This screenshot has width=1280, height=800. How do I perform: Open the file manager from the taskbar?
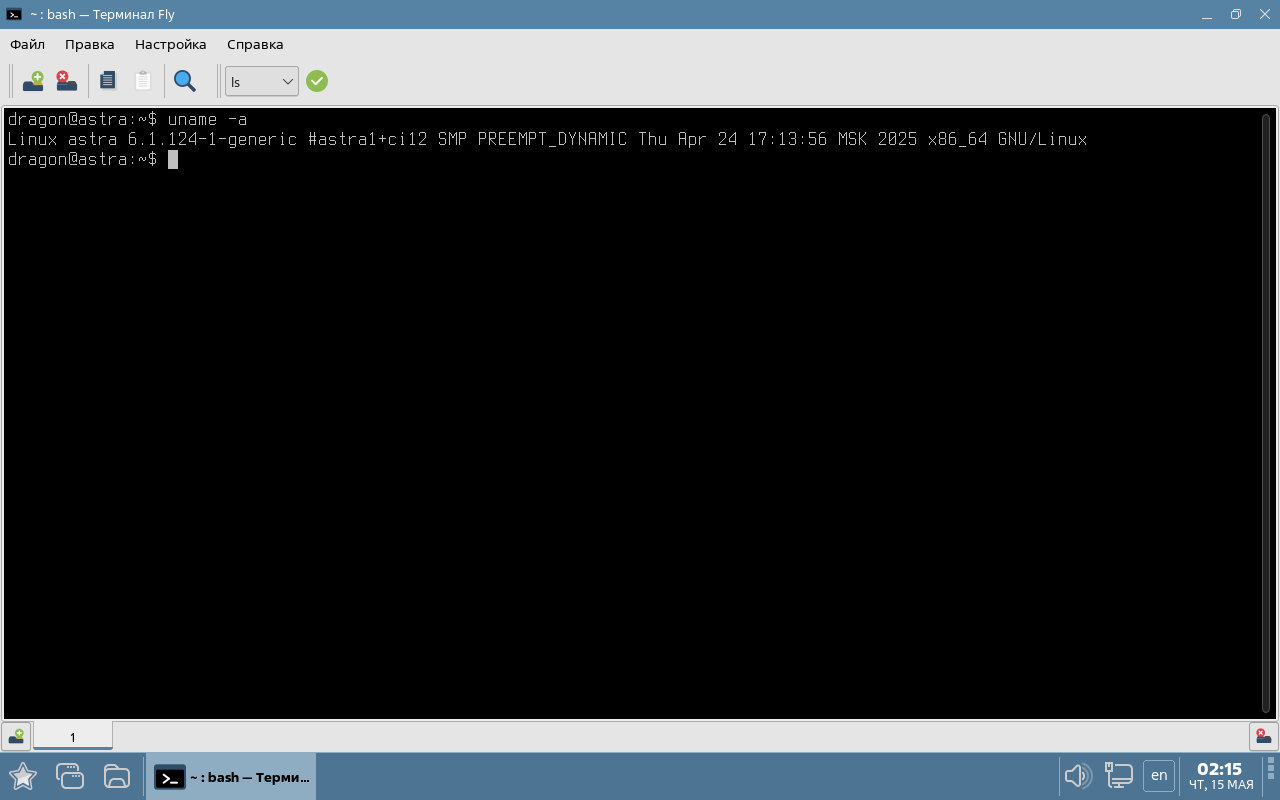coord(117,776)
